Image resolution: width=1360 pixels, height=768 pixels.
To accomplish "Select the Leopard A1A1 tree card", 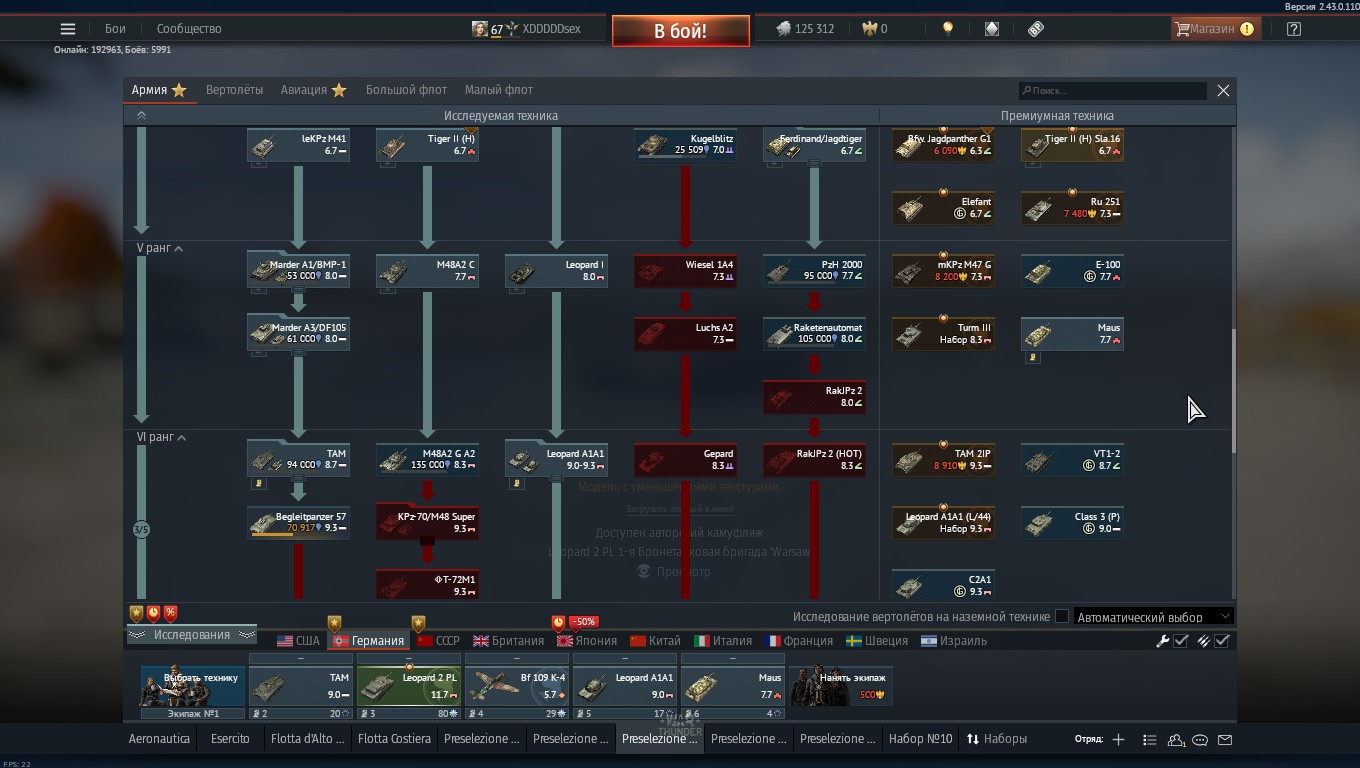I will pos(557,460).
